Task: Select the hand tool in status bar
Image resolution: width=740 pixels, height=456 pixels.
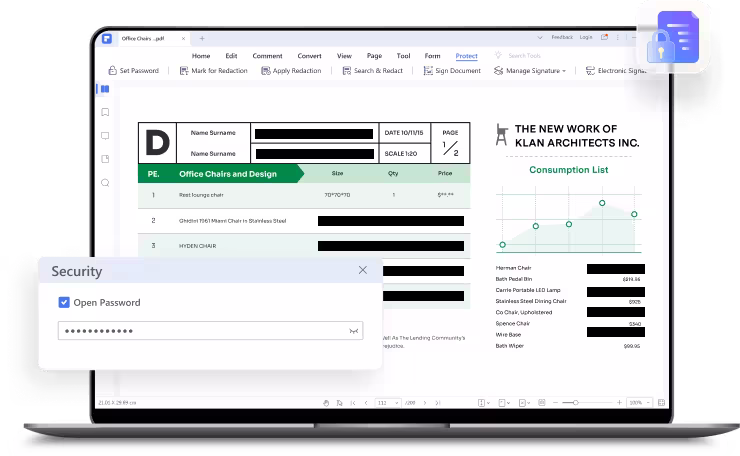Action: point(326,403)
